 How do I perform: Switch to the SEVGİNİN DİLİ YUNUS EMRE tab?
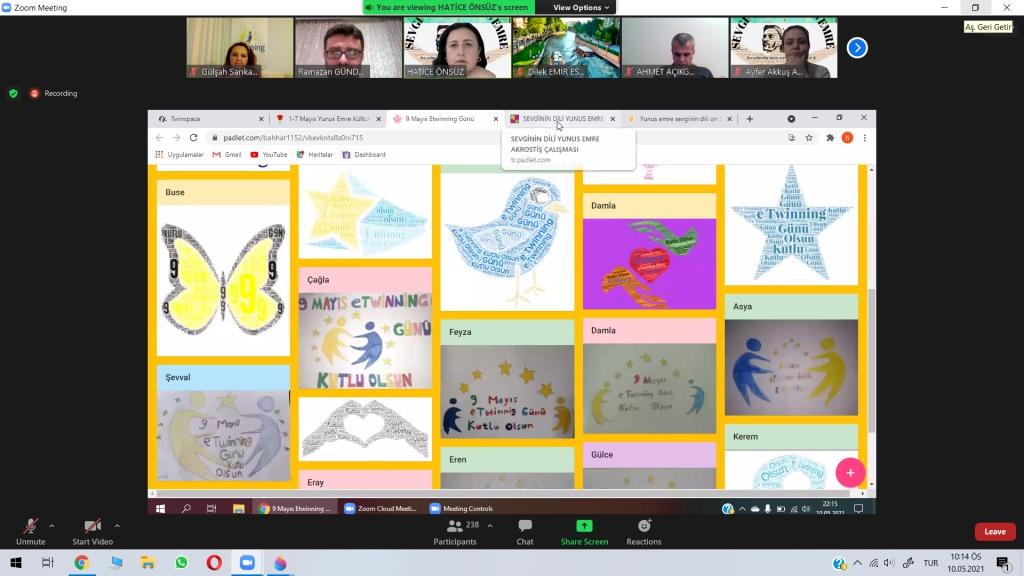560,119
